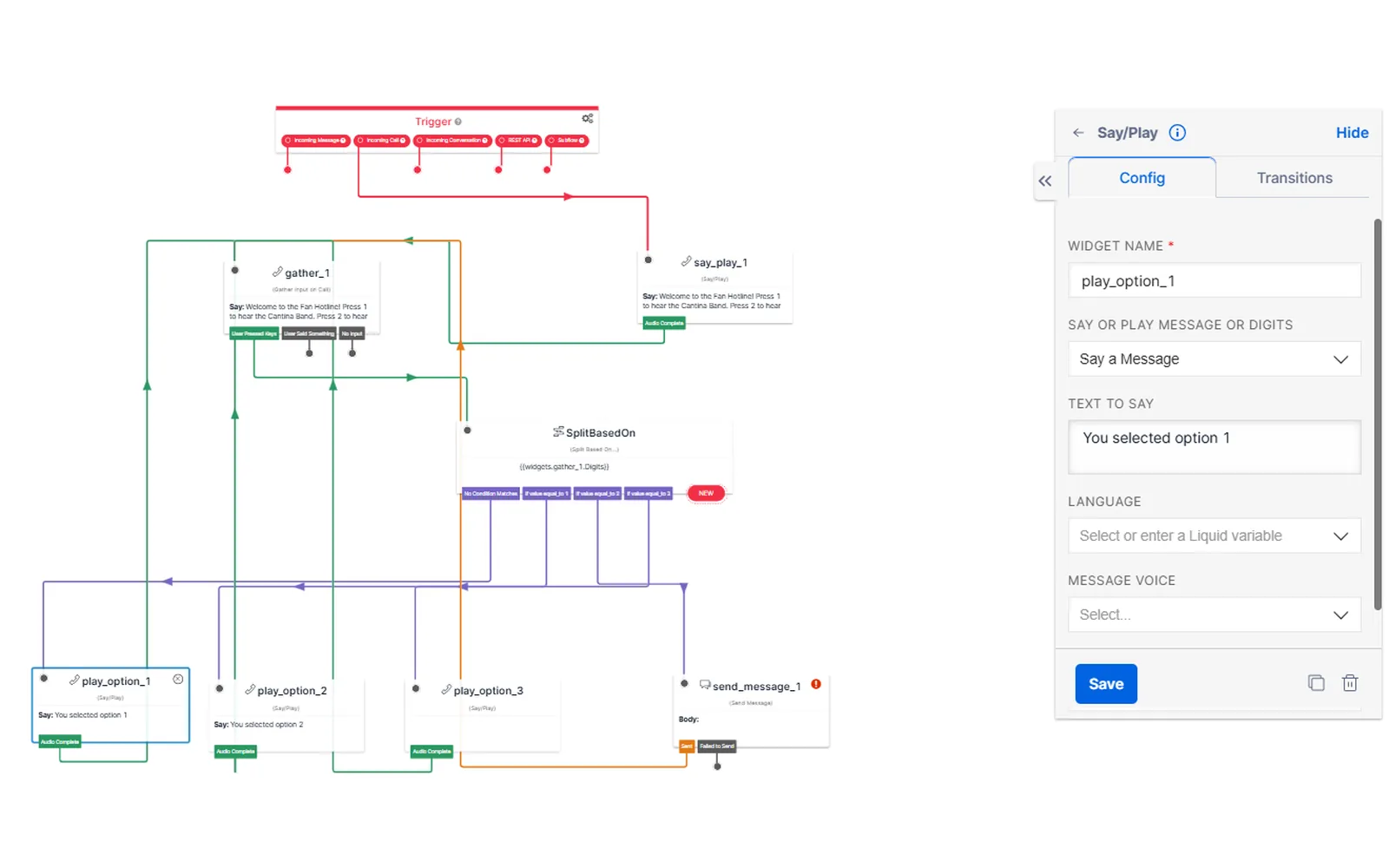Click the Trigger help question mark
Viewport: 1389px width, 868px height.
(458, 122)
